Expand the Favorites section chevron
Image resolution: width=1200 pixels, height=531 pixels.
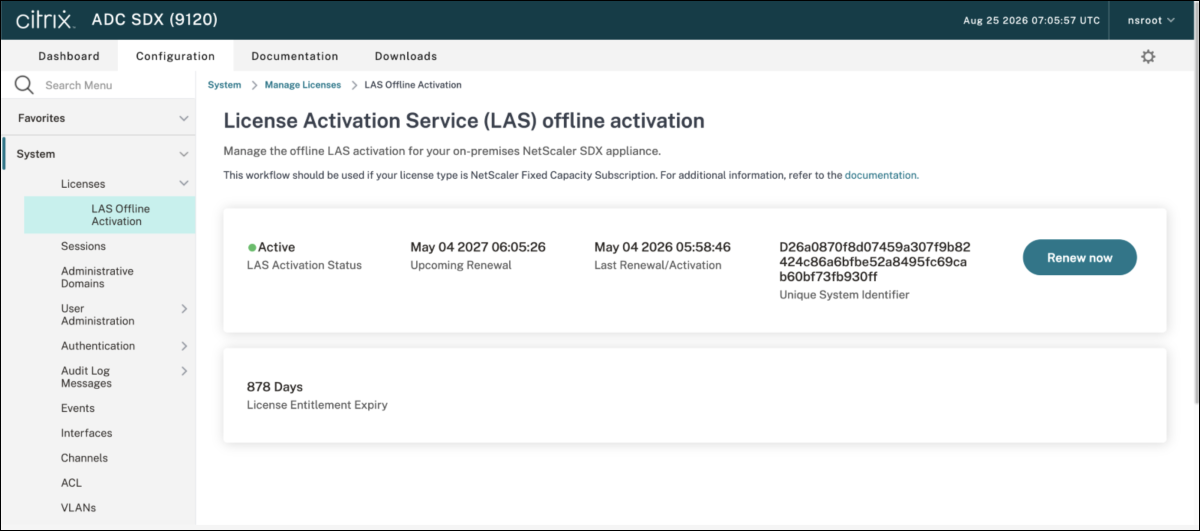click(x=184, y=118)
